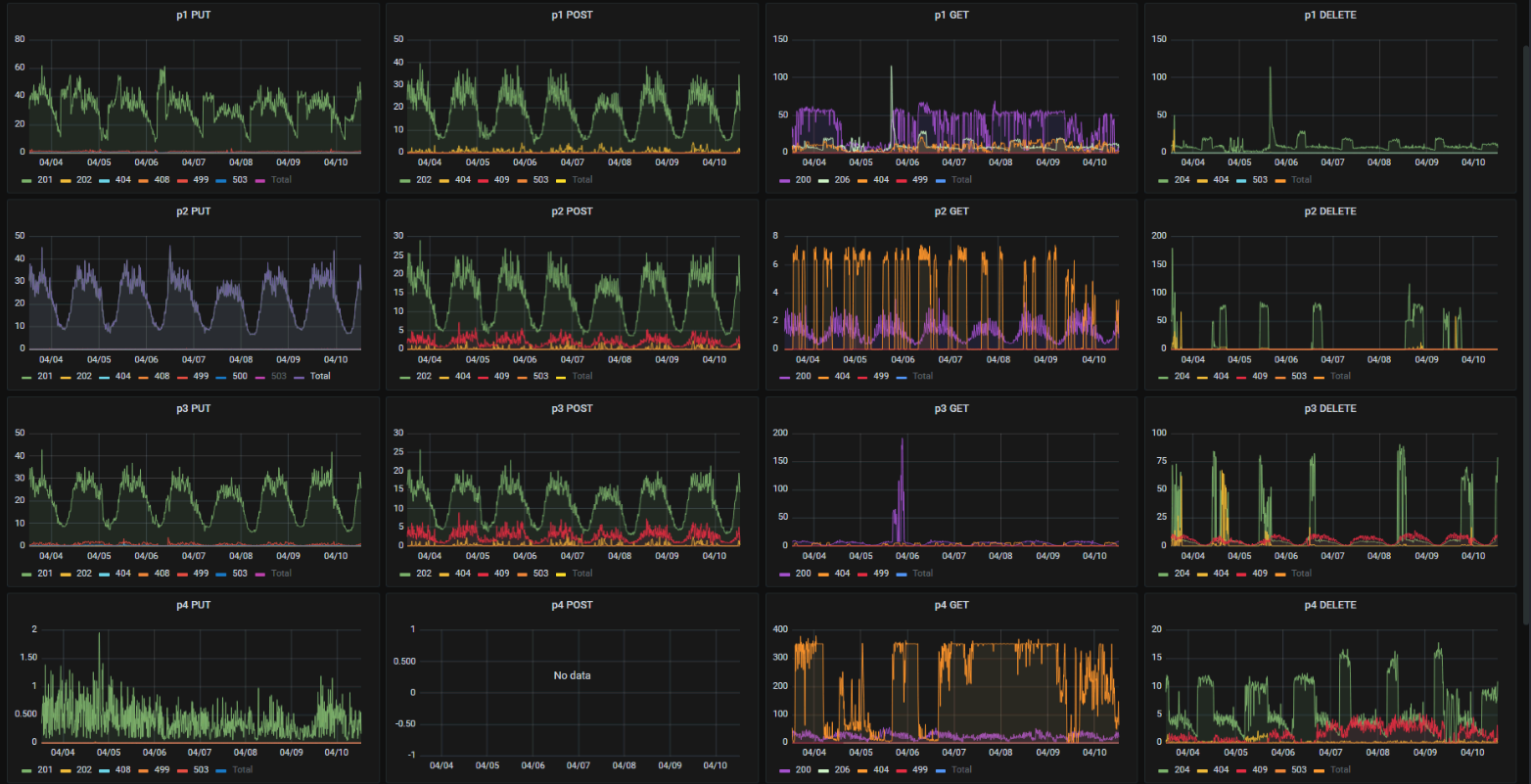Toggle the 202 series in p1 POST legend

pos(424,180)
